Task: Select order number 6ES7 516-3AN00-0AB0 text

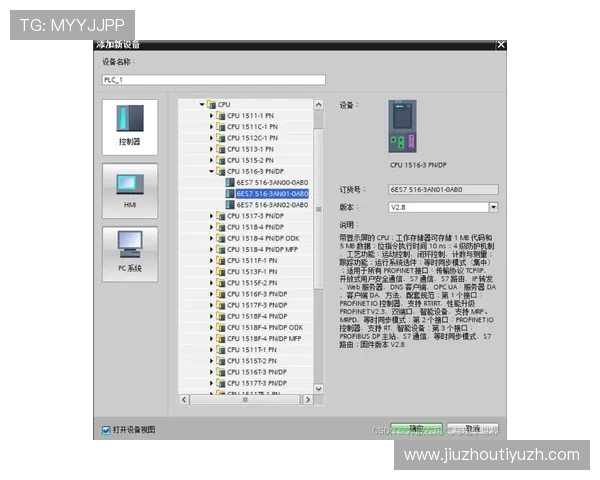Action: coord(272,182)
